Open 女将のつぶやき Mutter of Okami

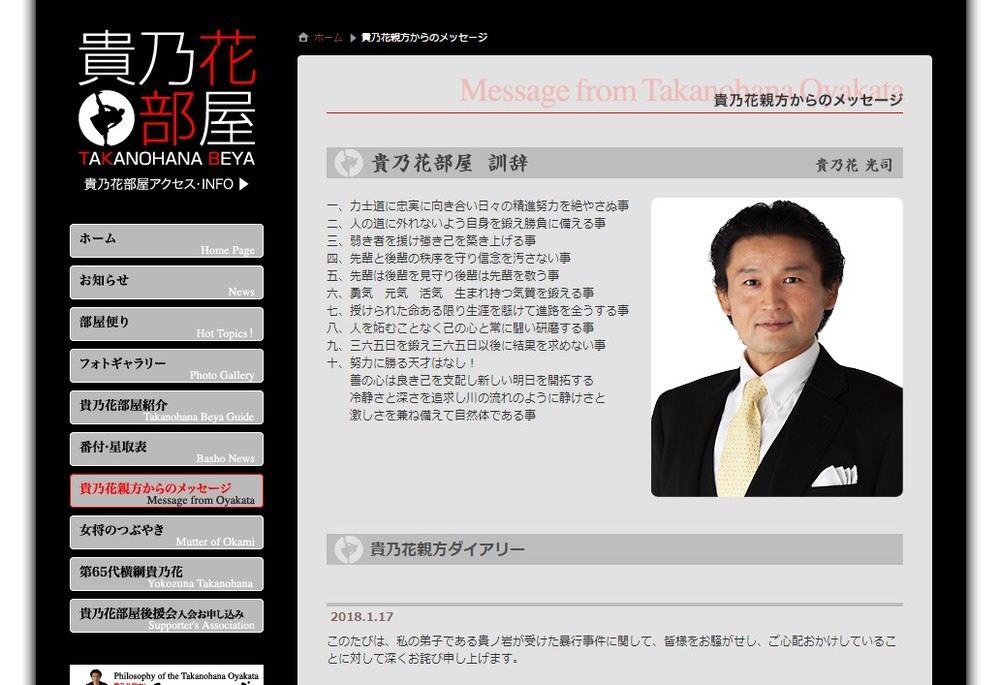pyautogui.click(x=166, y=532)
